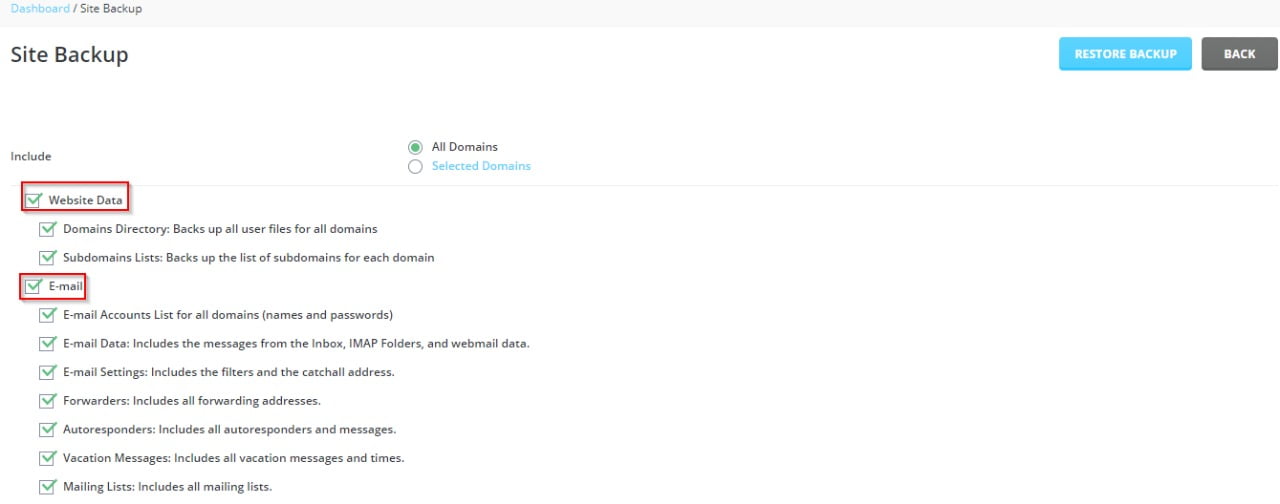Screen dimensions: 1280x504
Task: Uncheck the Website Data checkbox
Action: pyautogui.click(x=34, y=200)
